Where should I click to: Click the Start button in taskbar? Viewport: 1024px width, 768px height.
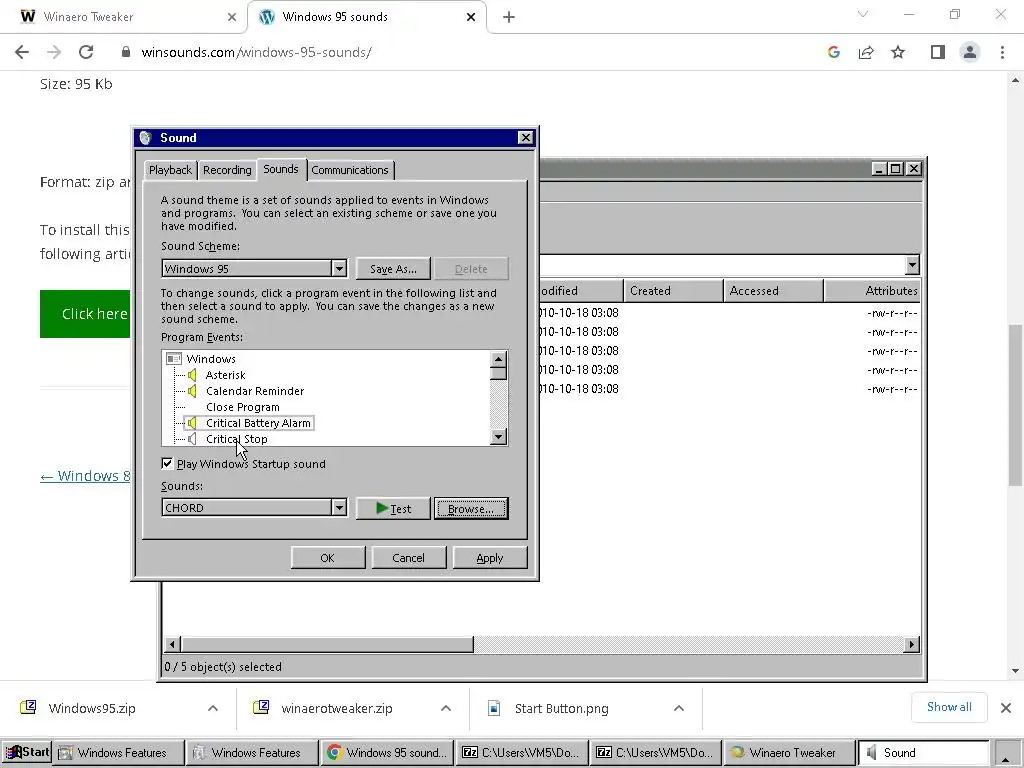click(27, 752)
